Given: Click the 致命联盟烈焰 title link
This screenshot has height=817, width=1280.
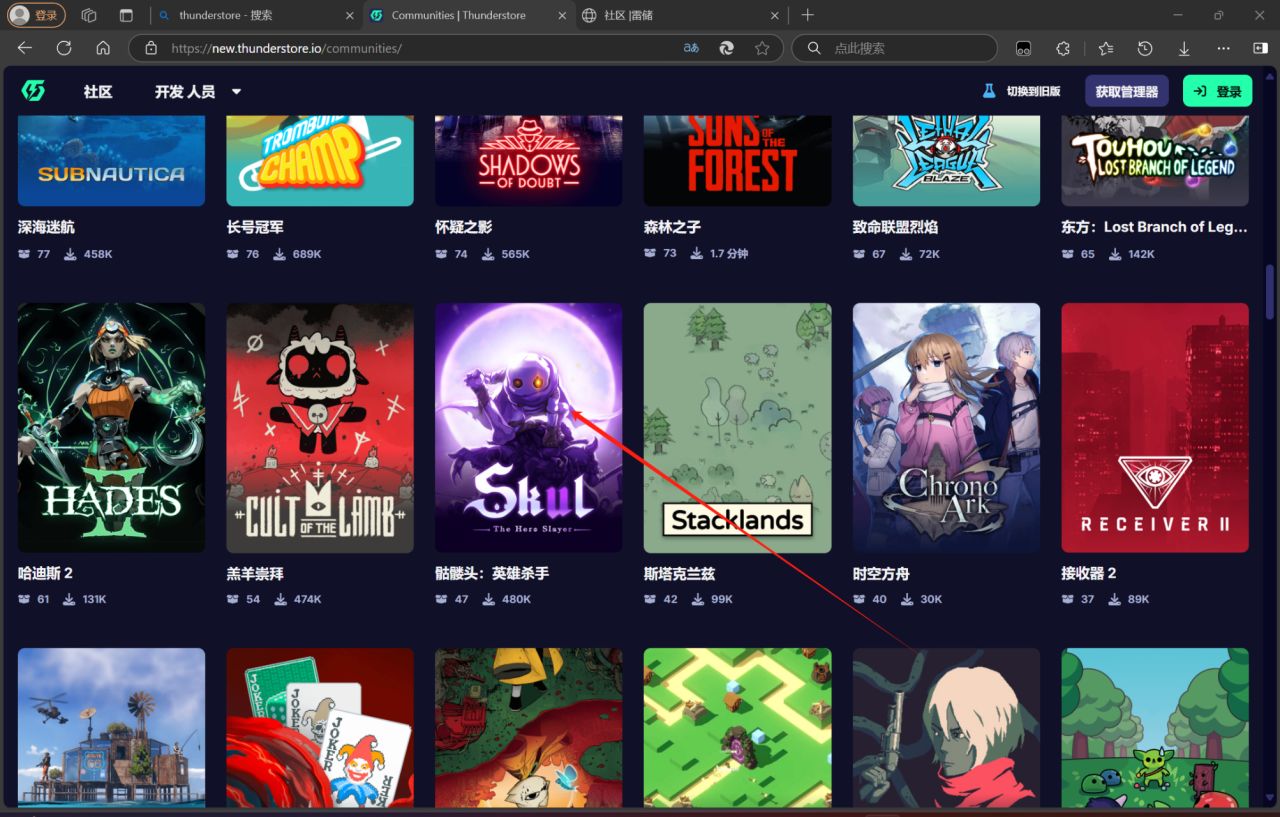Looking at the screenshot, I should [x=896, y=227].
